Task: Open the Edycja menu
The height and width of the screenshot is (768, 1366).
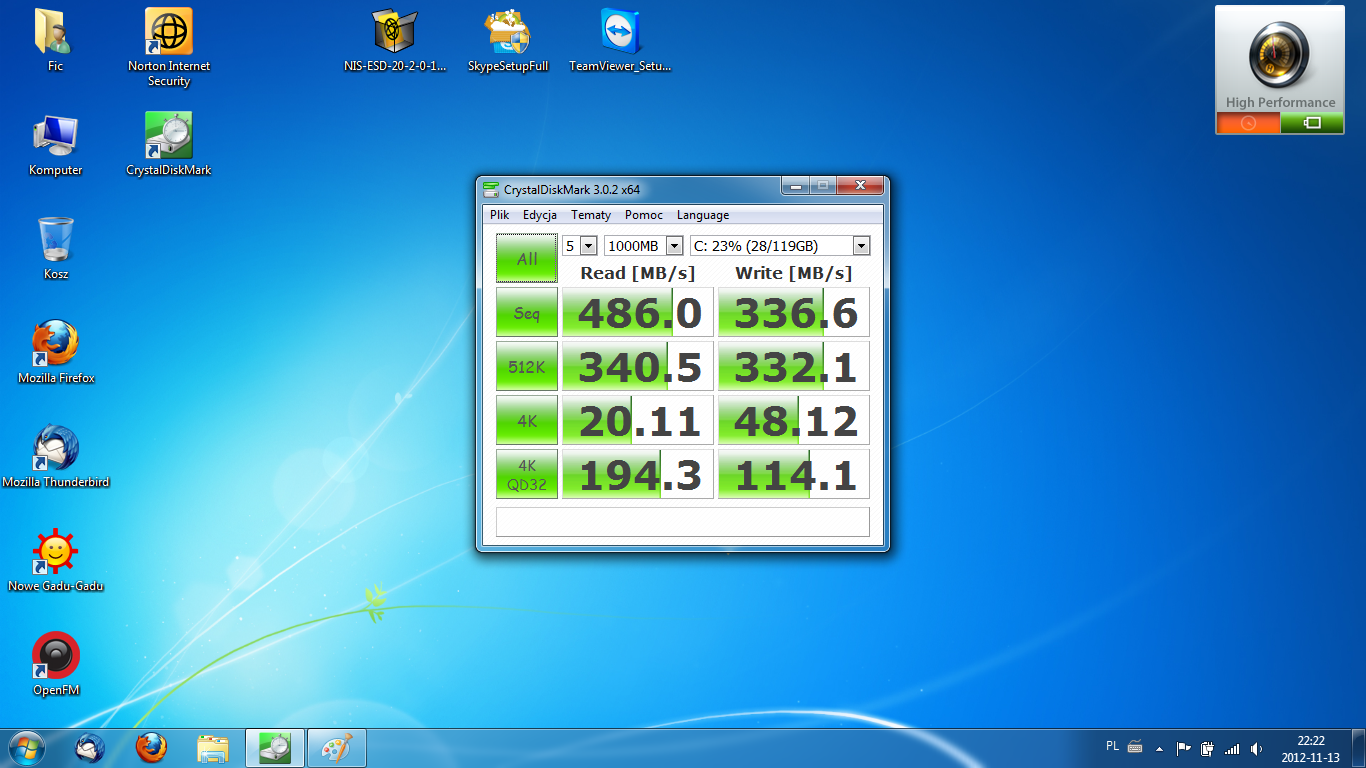Action: (540, 215)
